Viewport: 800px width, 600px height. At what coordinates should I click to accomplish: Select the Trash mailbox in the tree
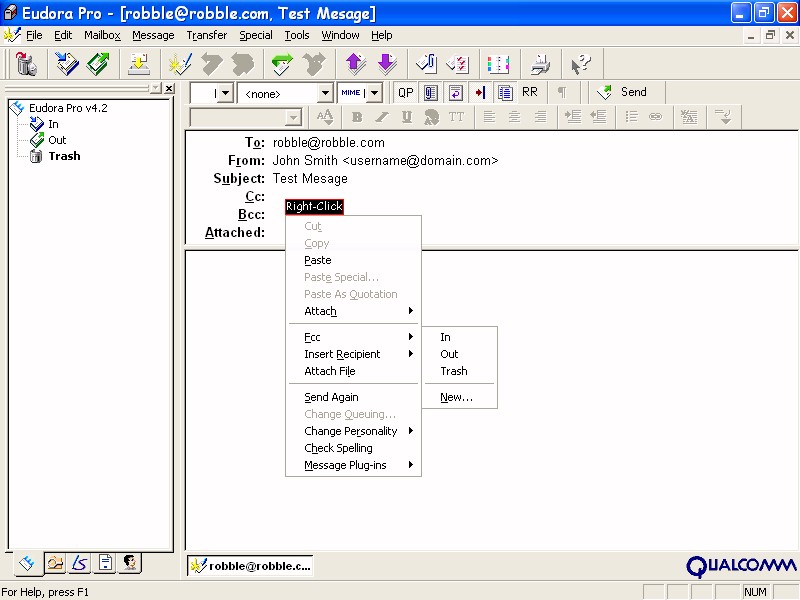(64, 156)
